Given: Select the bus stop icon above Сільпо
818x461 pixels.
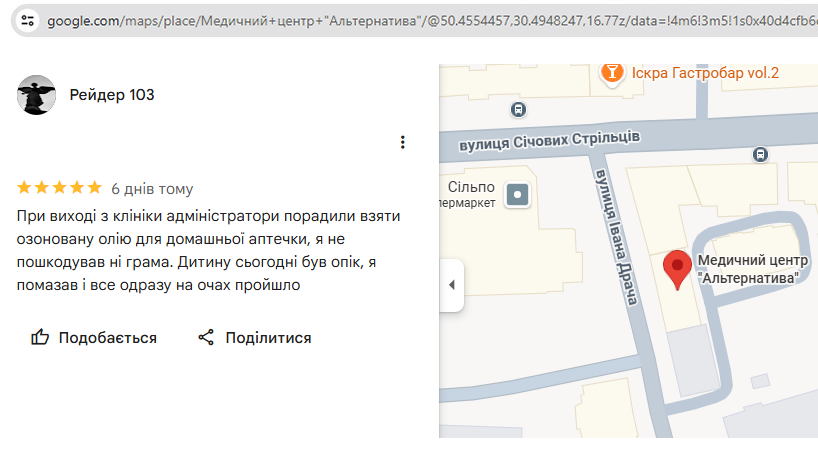Looking at the screenshot, I should click(x=518, y=110).
